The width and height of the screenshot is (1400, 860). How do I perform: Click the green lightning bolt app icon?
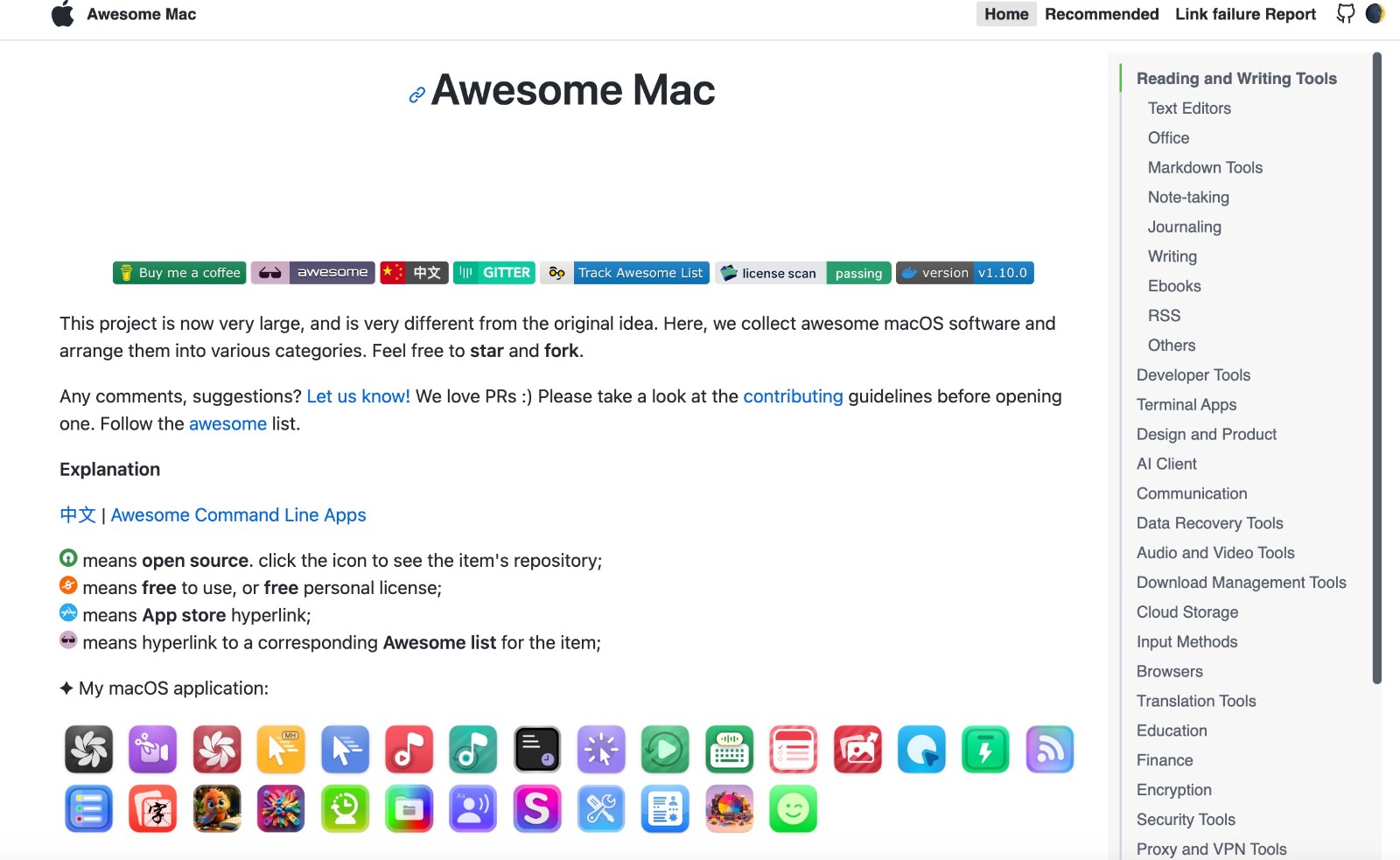click(x=985, y=749)
